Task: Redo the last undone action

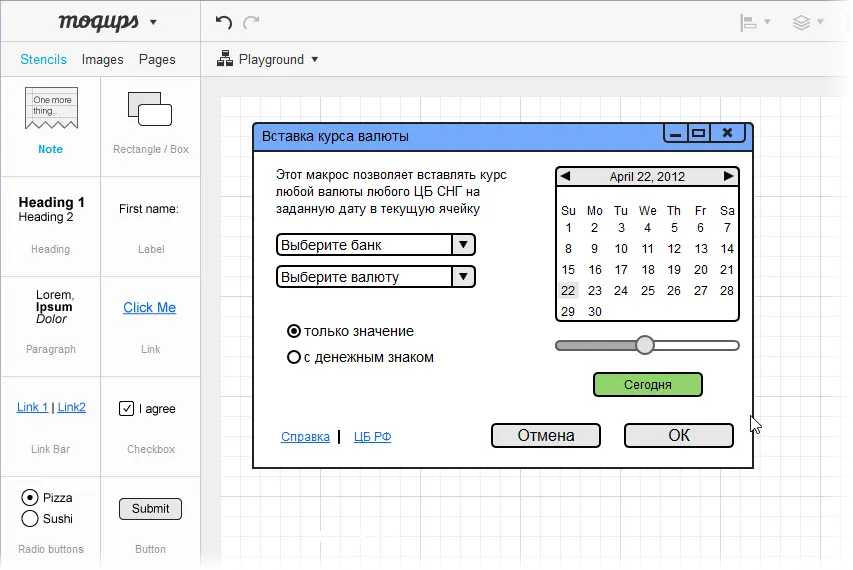Action: (251, 22)
